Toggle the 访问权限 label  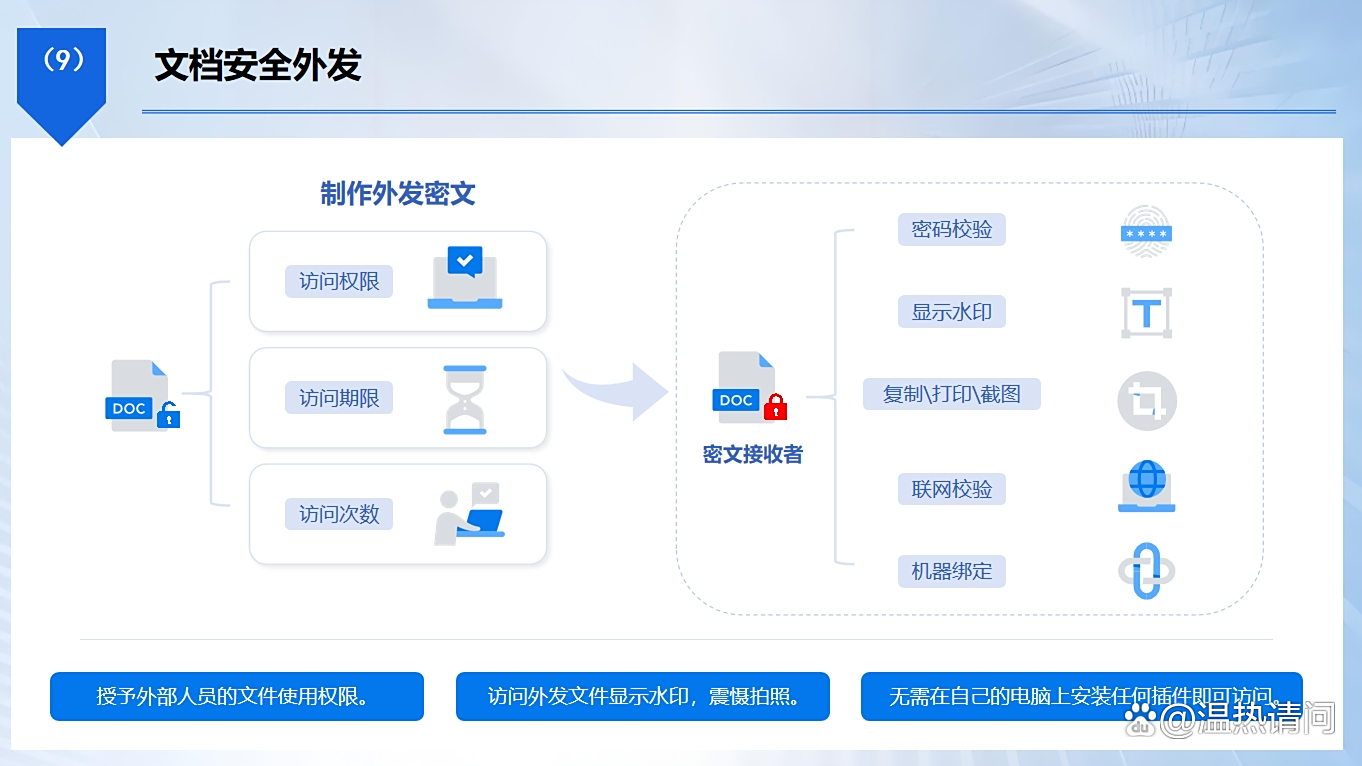339,281
